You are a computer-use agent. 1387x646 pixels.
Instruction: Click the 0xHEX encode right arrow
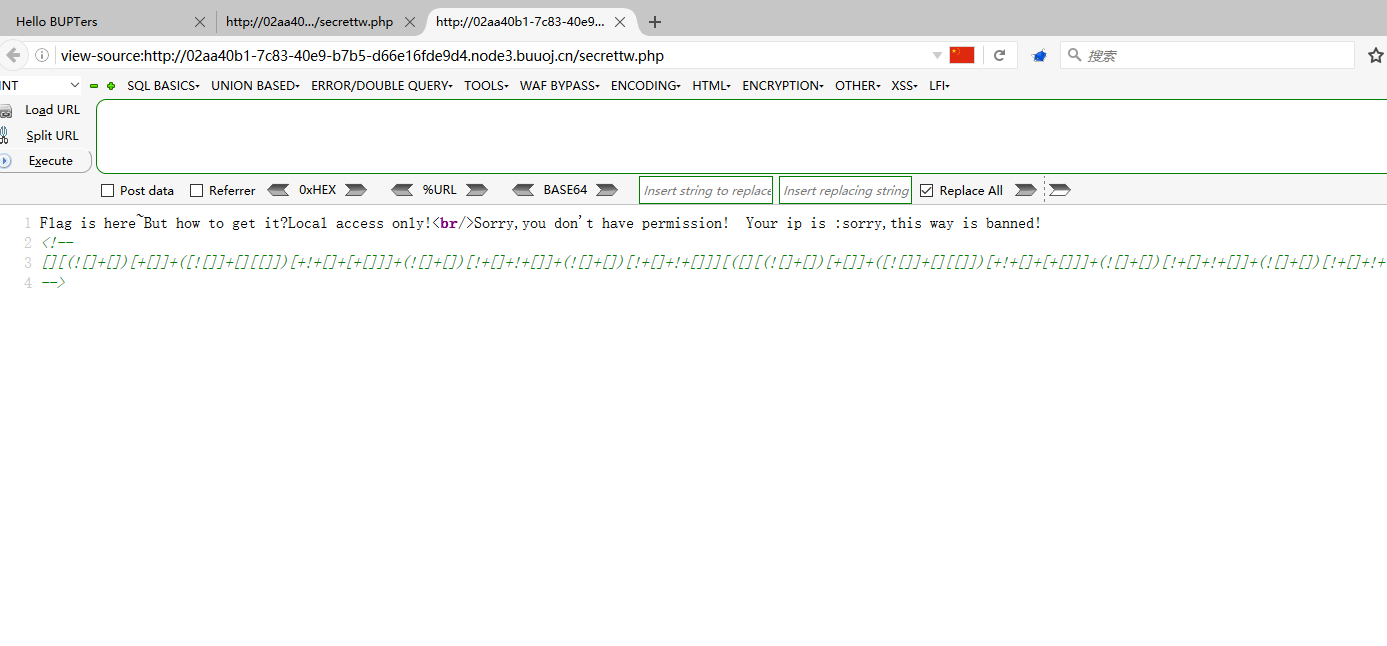355,190
